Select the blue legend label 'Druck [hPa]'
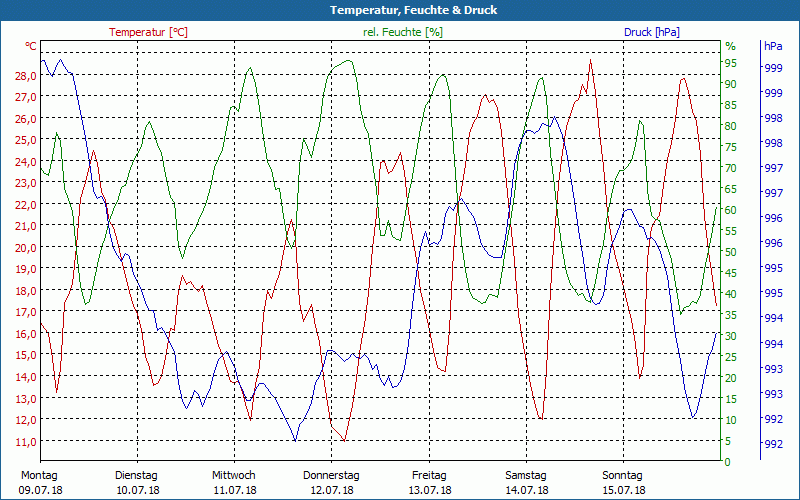 [x=652, y=32]
